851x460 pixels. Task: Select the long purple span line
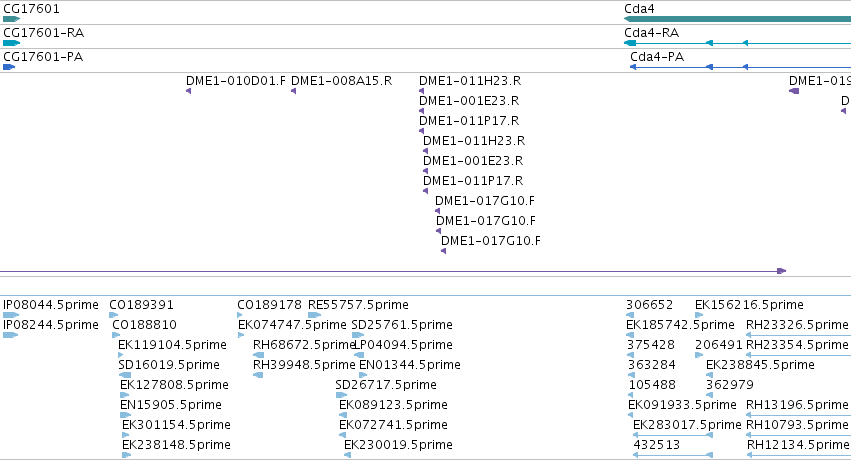click(x=393, y=271)
